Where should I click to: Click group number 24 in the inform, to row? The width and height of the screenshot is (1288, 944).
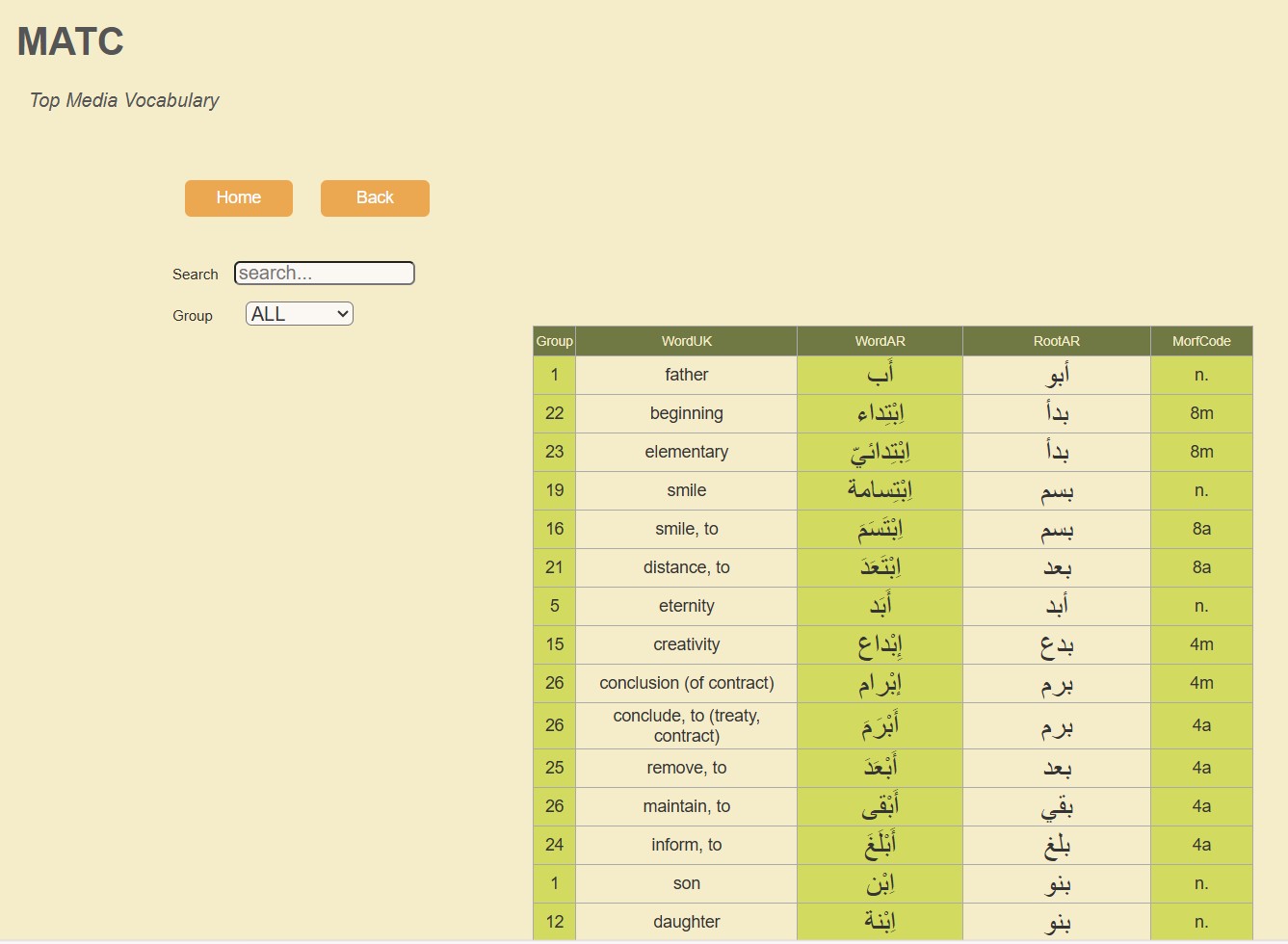[554, 845]
